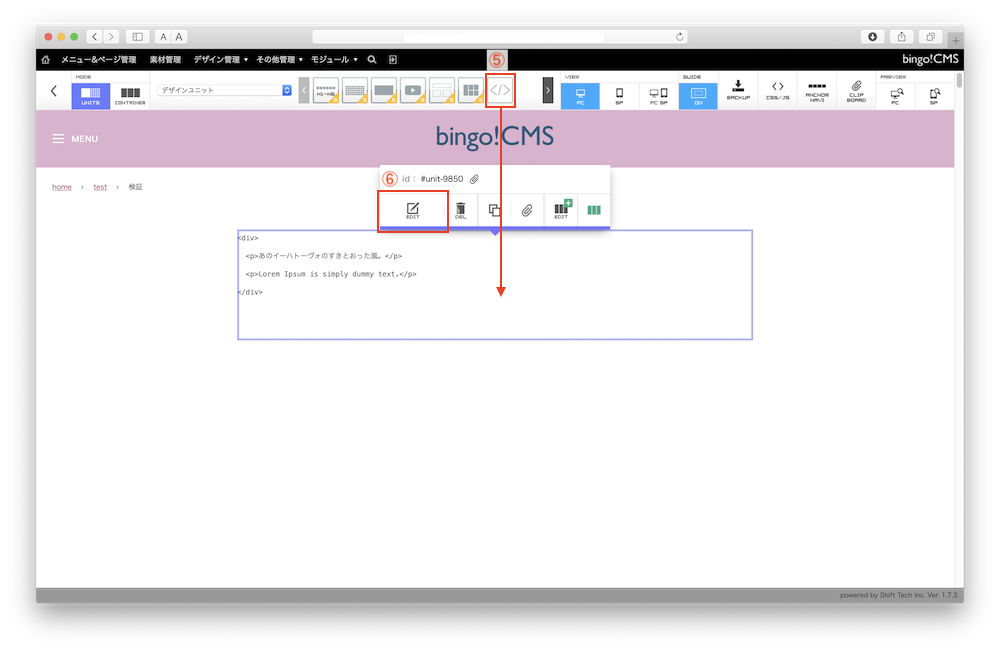Viewport: 1000px width, 651px height.
Task: Go forward in the browser
Action: point(111,37)
